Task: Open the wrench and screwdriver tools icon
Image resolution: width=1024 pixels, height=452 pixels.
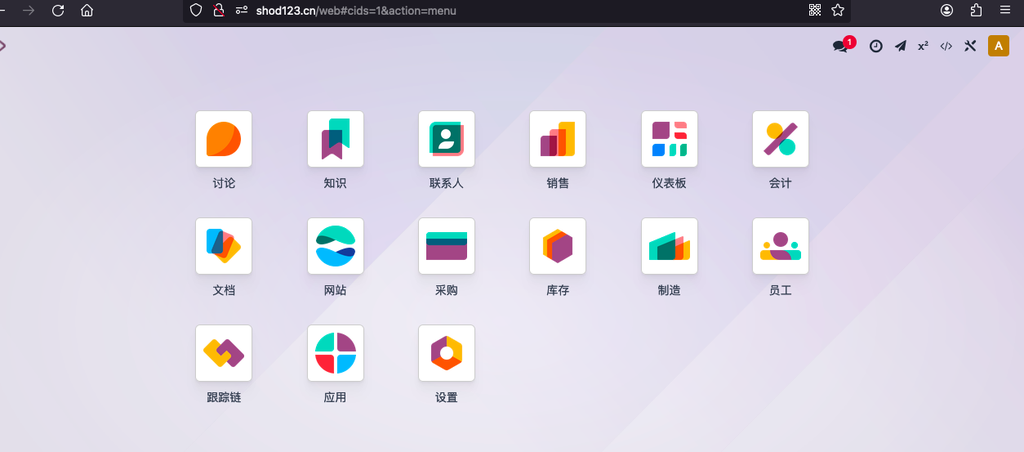Action: (970, 46)
